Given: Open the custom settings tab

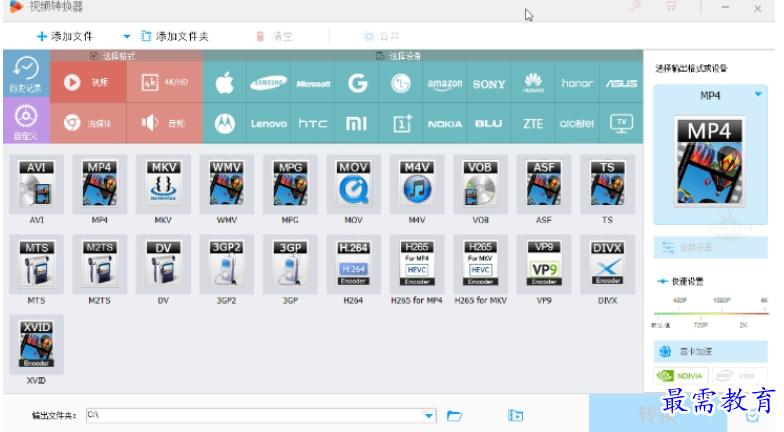Looking at the screenshot, I should [26, 120].
